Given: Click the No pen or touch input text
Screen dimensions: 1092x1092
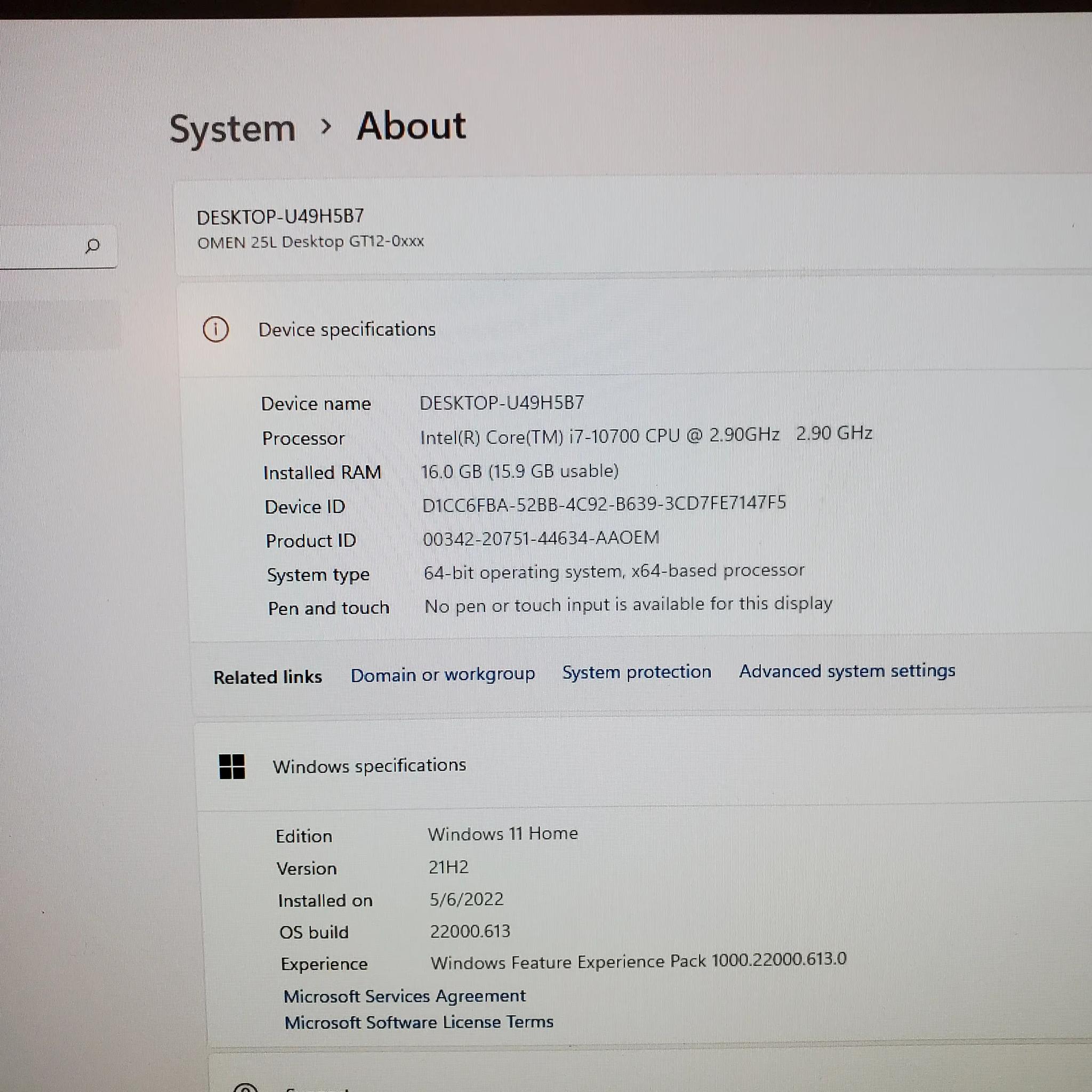Looking at the screenshot, I should (x=628, y=605).
